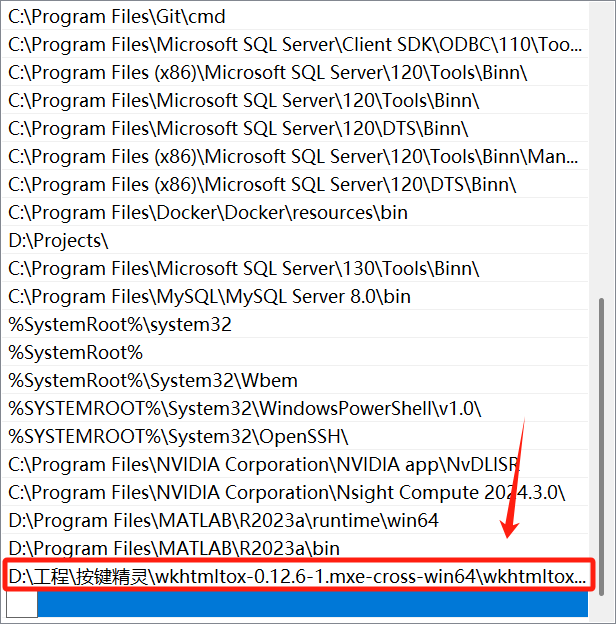The width and height of the screenshot is (616, 624).
Task: Select the NVIDIA app\NvDLISR entry
Action: (x=295, y=464)
